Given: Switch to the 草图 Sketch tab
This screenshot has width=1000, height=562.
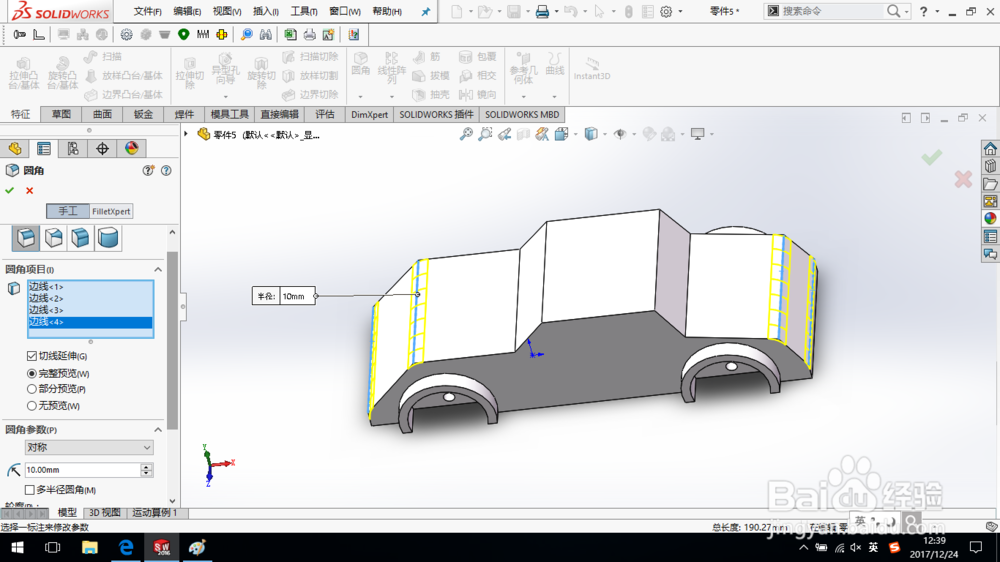Looking at the screenshot, I should pyautogui.click(x=61, y=114).
